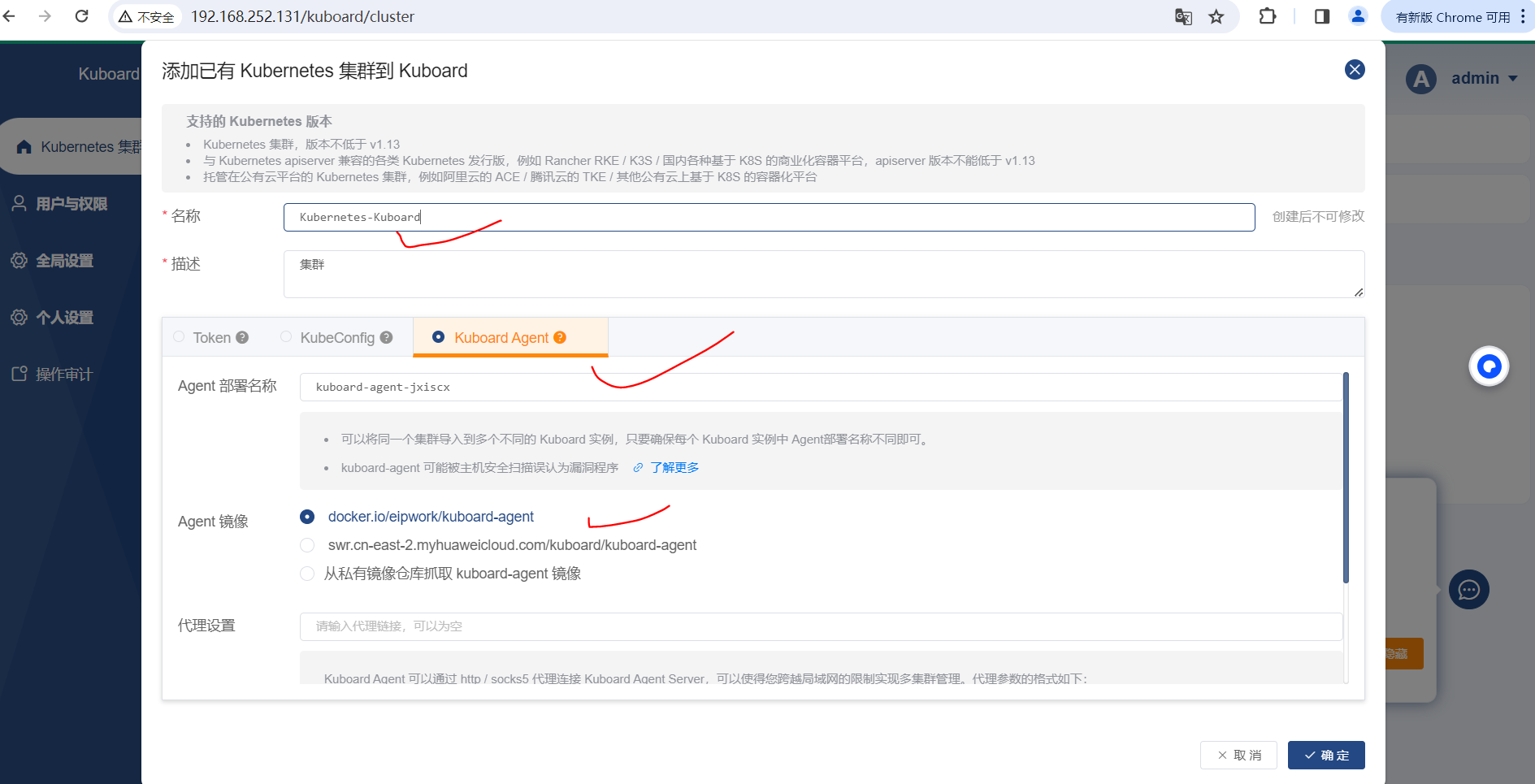Click the 支持的 Kubernetes 版本 heading

(259, 121)
